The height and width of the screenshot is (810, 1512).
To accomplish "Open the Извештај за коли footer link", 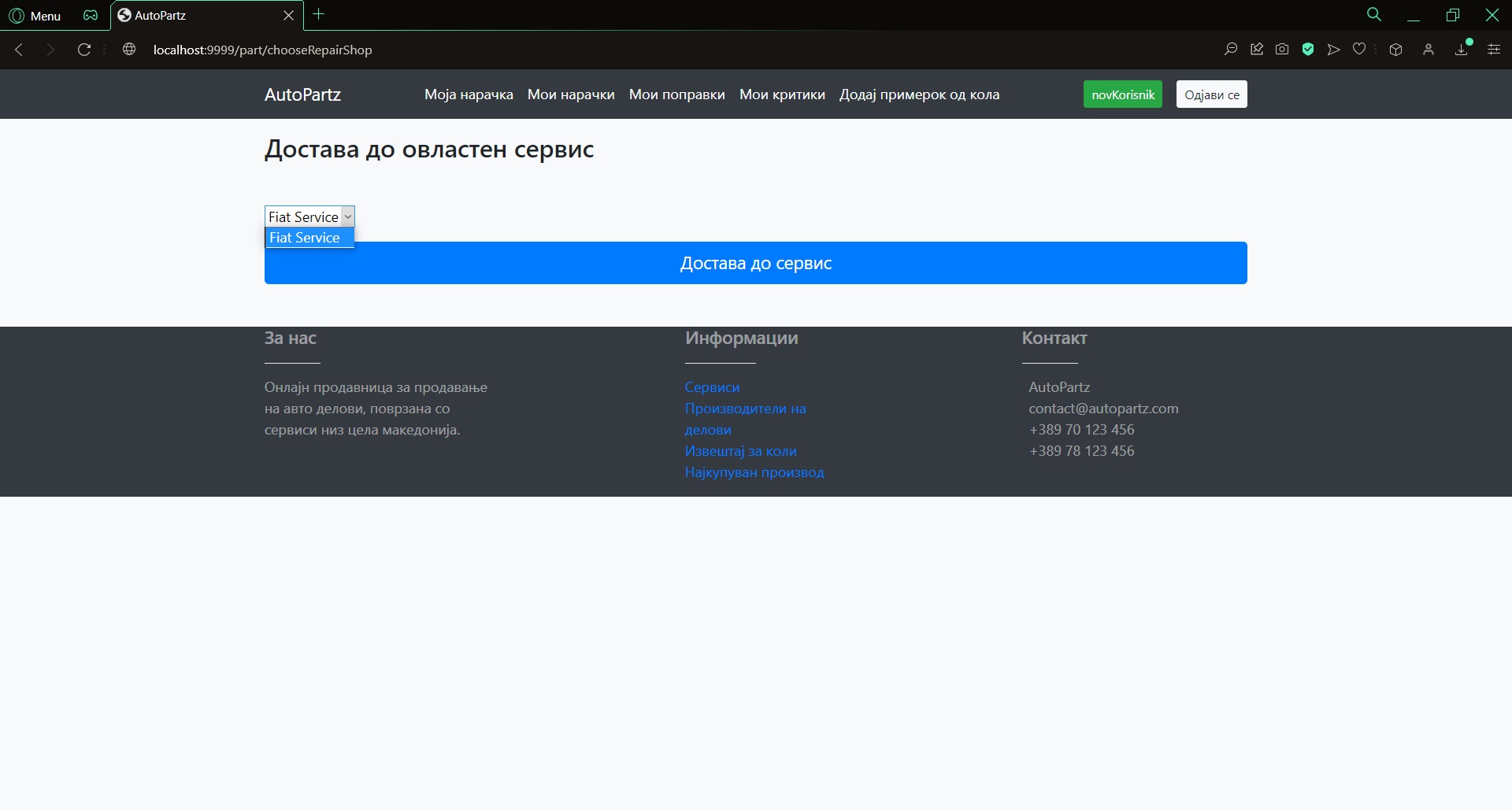I will (740, 451).
